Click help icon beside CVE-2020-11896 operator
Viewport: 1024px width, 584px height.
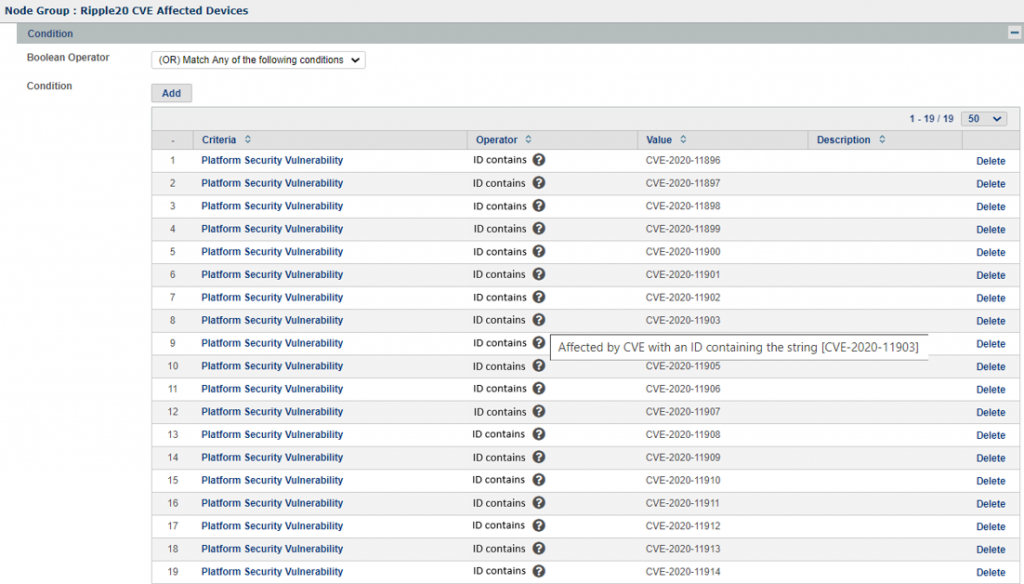pyautogui.click(x=539, y=160)
